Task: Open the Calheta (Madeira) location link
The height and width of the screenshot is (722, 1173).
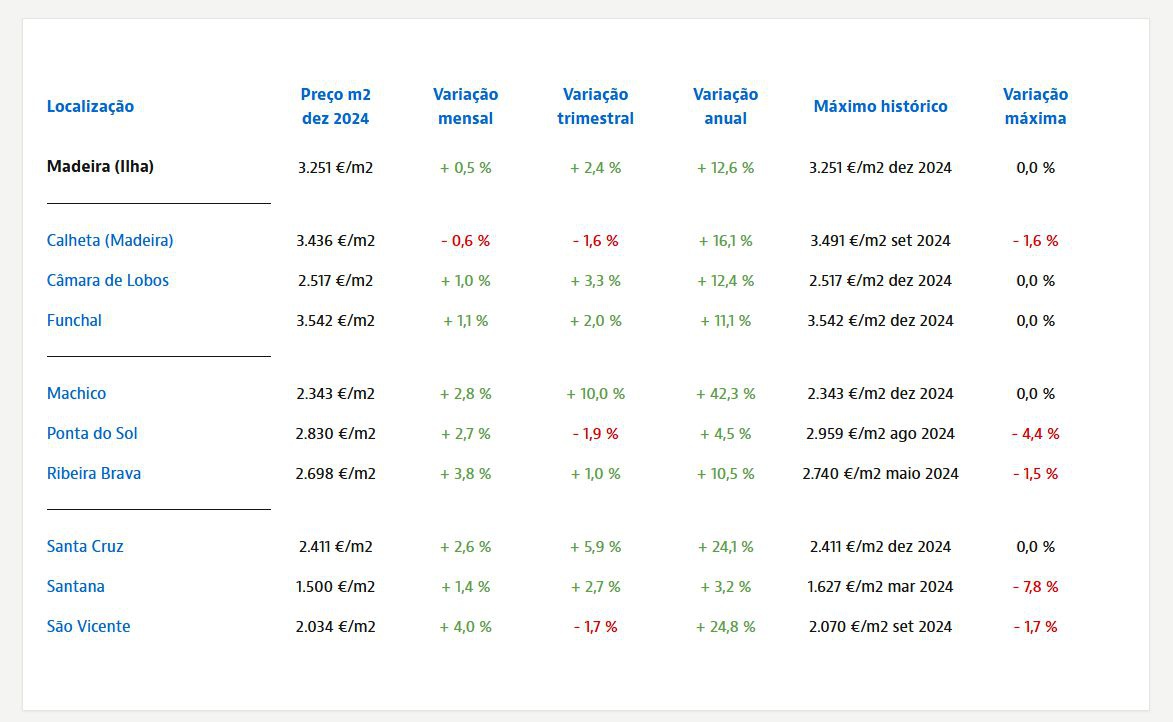Action: [110, 241]
